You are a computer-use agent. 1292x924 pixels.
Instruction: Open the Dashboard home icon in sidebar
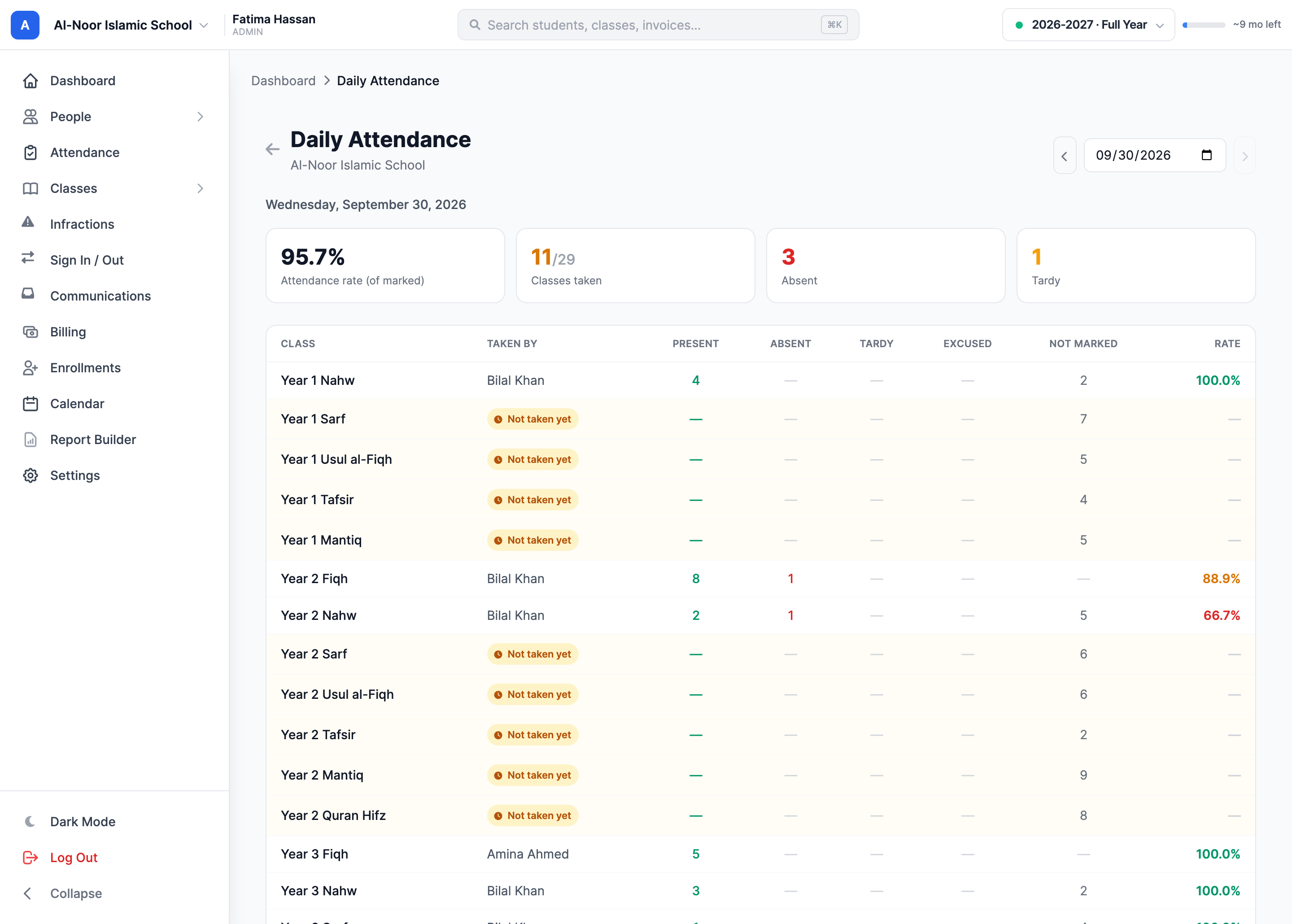30,81
